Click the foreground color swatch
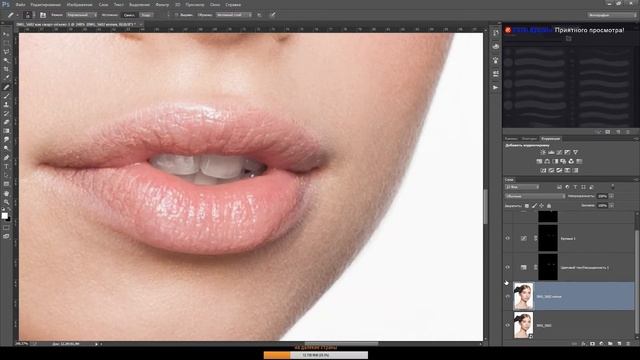Image resolution: width=640 pixels, height=360 pixels. click(x=4, y=216)
